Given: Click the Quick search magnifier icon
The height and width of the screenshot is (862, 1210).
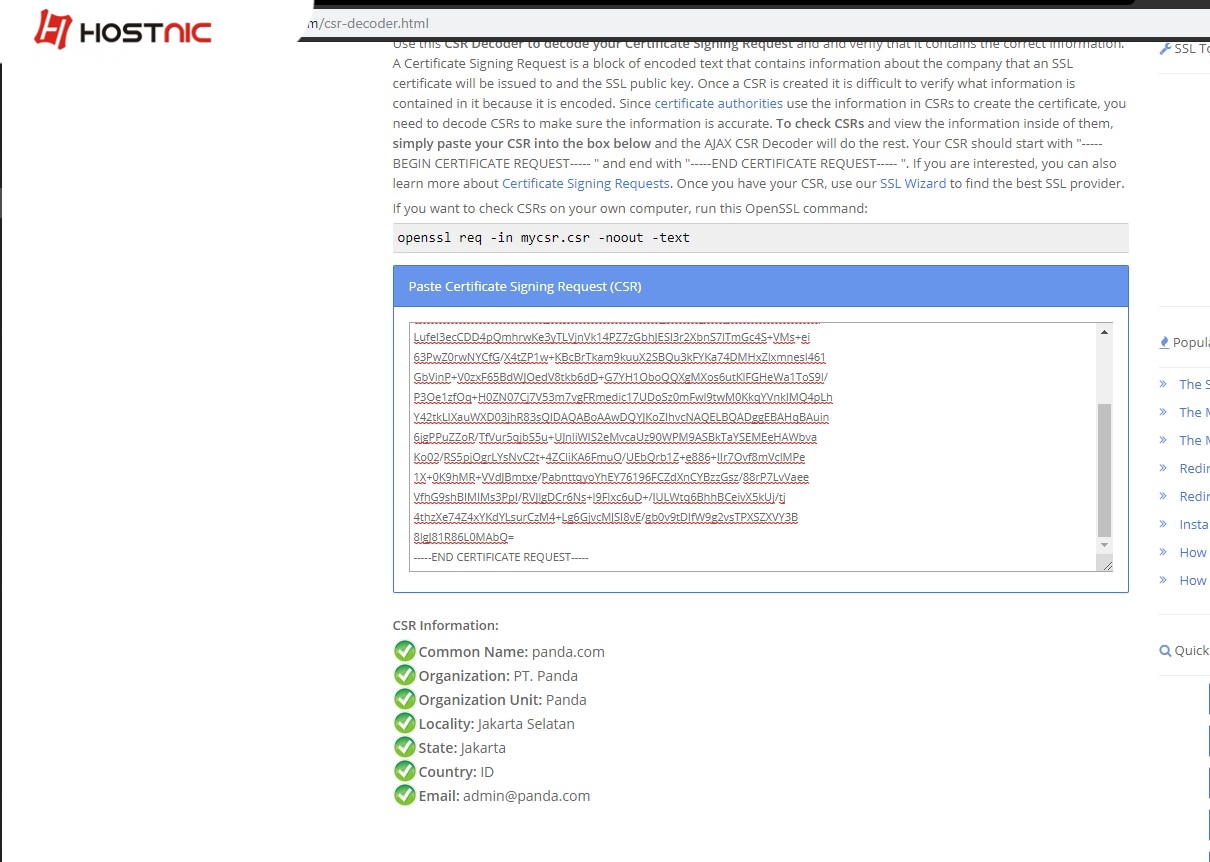Looking at the screenshot, I should coord(1163,650).
